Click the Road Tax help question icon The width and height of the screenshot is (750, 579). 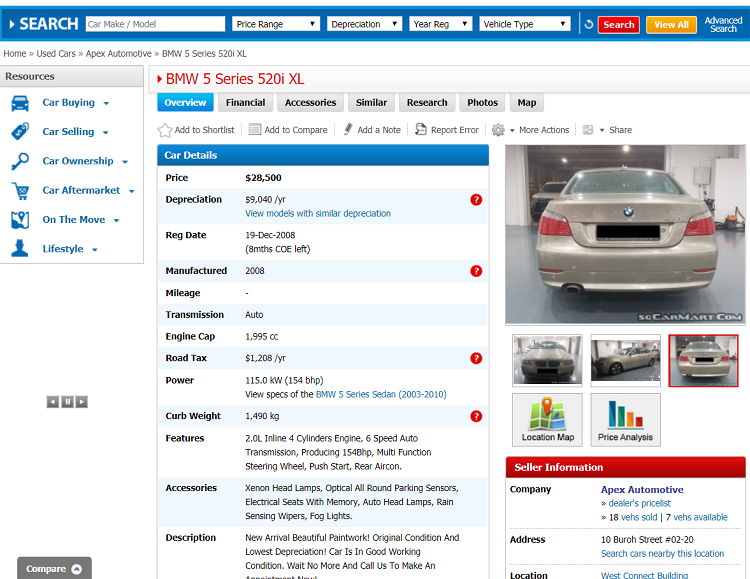pos(476,358)
